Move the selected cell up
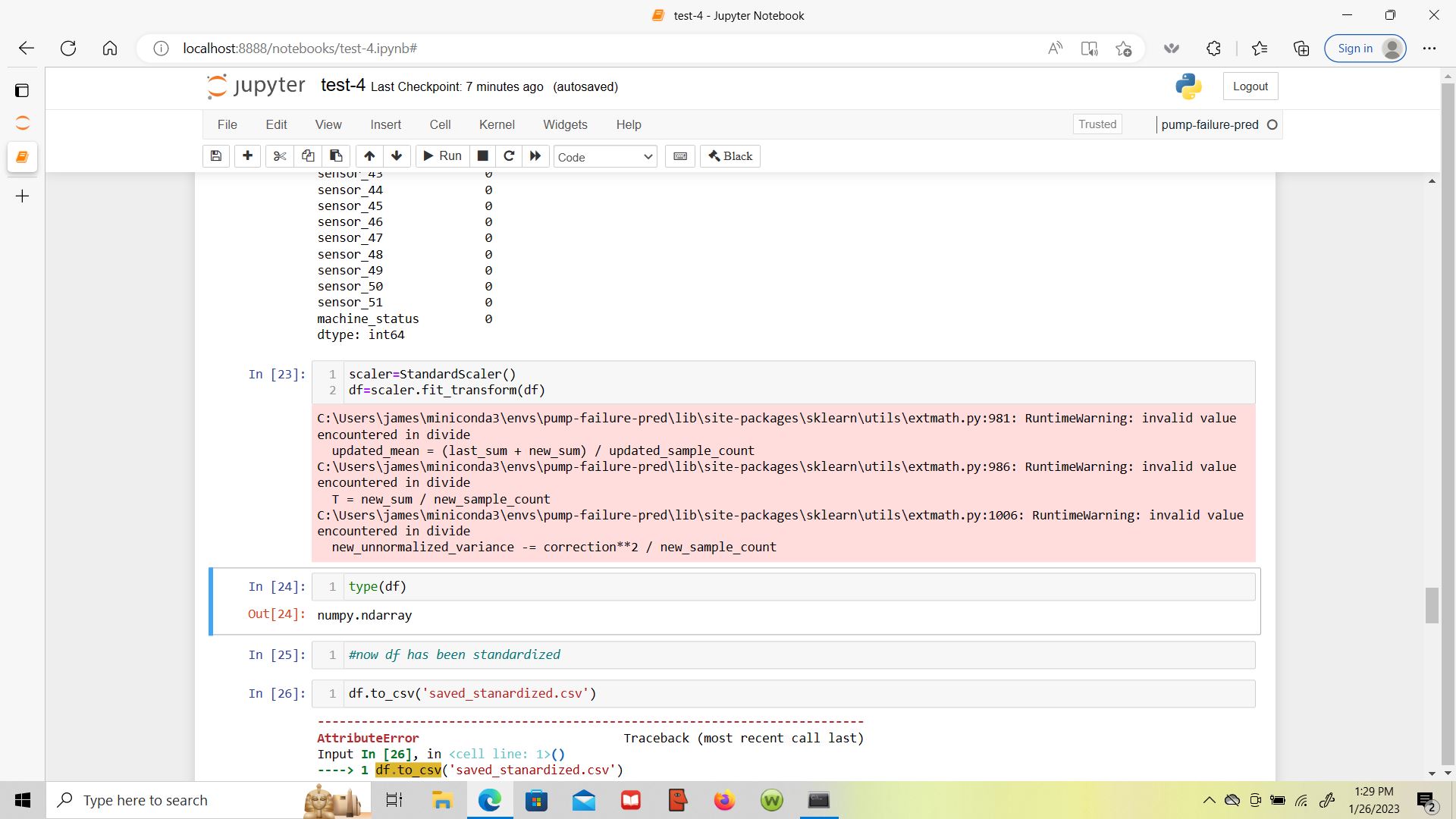Viewport: 1456px width, 819px height. 369,156
